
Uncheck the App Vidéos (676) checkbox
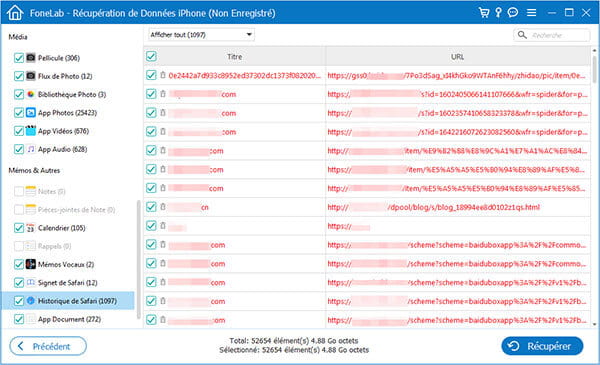pyautogui.click(x=19, y=131)
